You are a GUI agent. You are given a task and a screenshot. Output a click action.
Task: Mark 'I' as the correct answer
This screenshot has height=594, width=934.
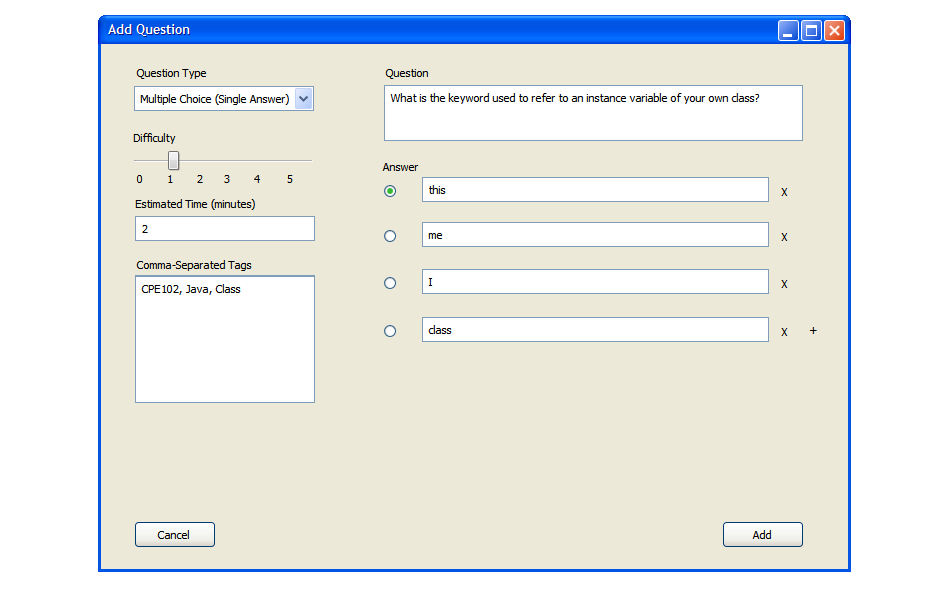pyautogui.click(x=390, y=283)
